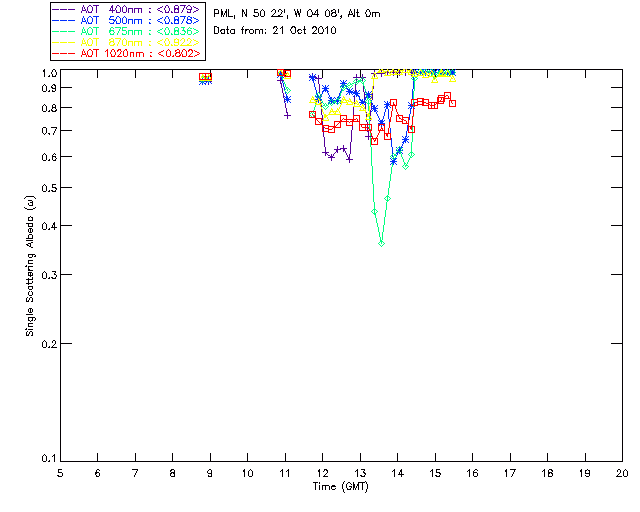640x512 pixels.
Task: Click the 13 hour x-axis label
Action: pos(360,473)
